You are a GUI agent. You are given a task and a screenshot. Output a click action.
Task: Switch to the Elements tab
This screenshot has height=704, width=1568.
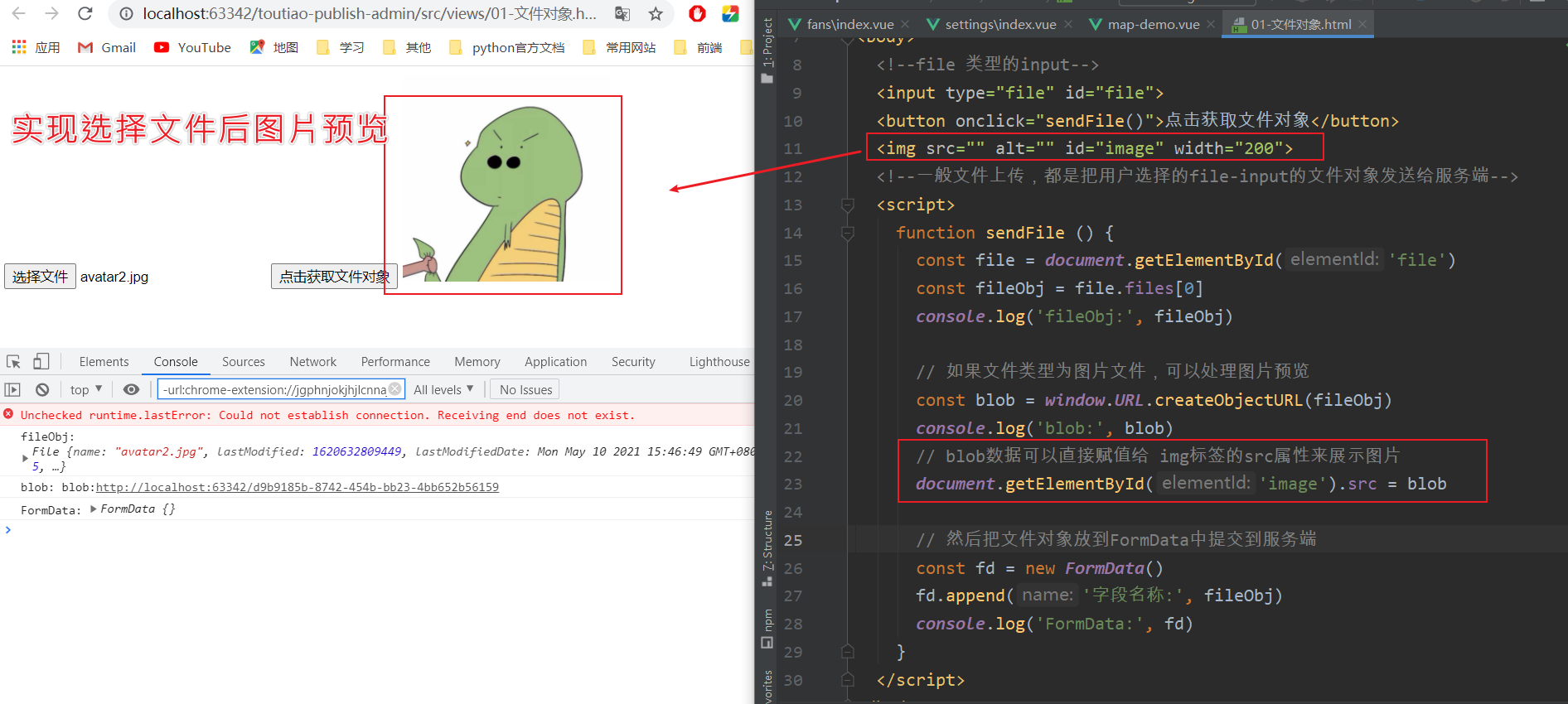pos(104,361)
